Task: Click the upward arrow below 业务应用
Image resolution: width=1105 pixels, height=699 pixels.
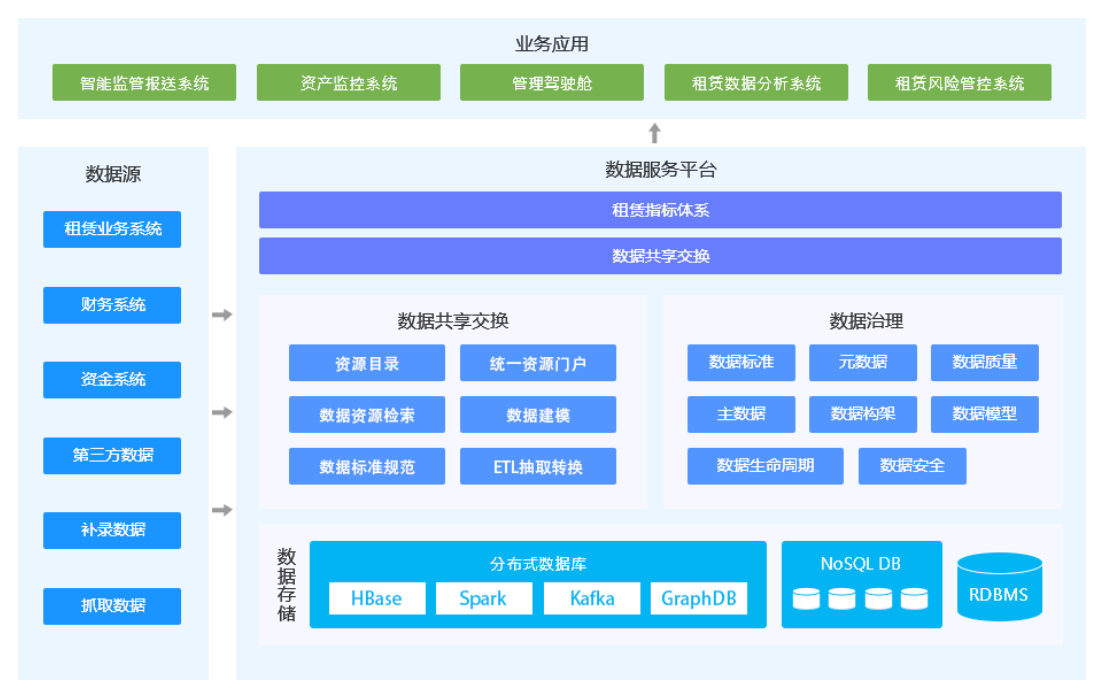Action: pos(655,133)
